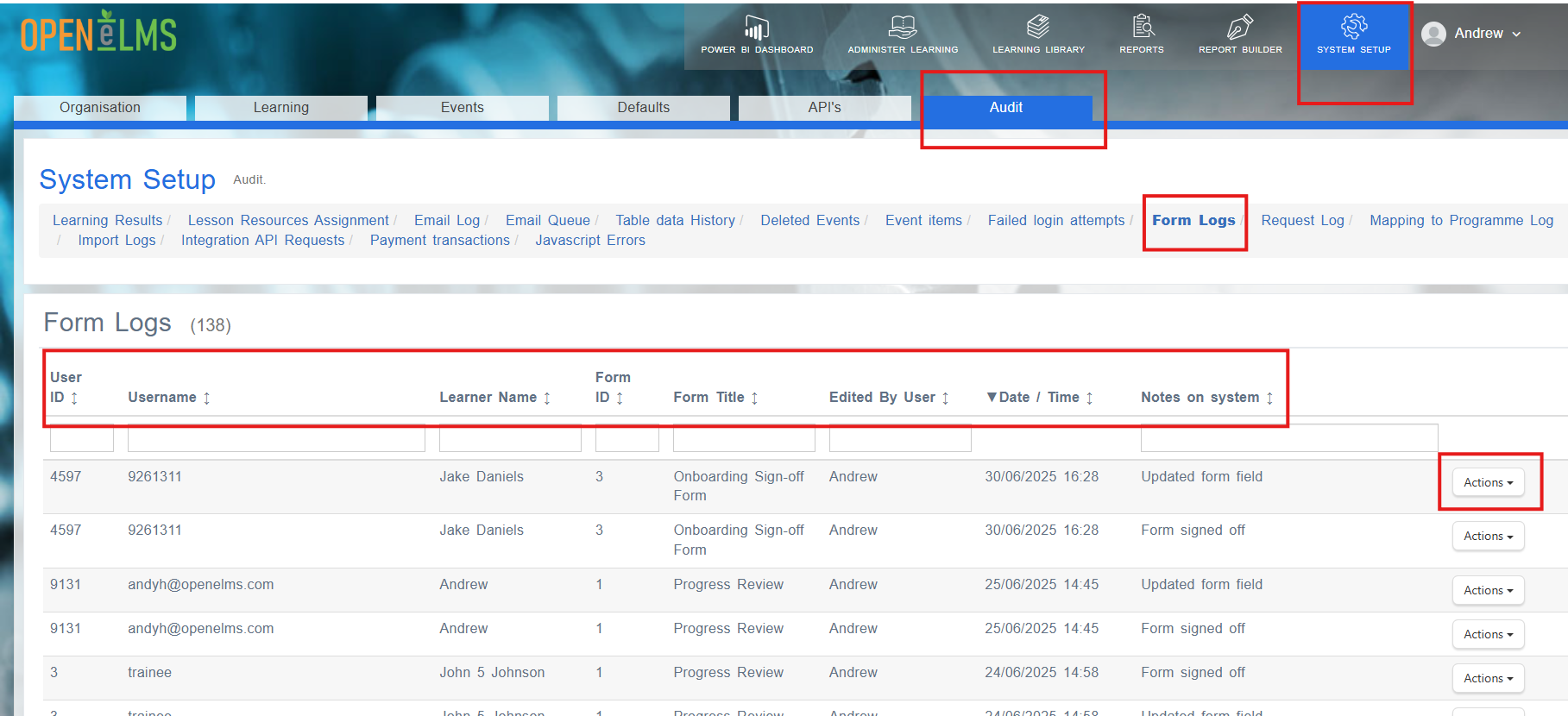This screenshot has height=716, width=1568.
Task: Click the Javascript Errors link
Action: 590,241
